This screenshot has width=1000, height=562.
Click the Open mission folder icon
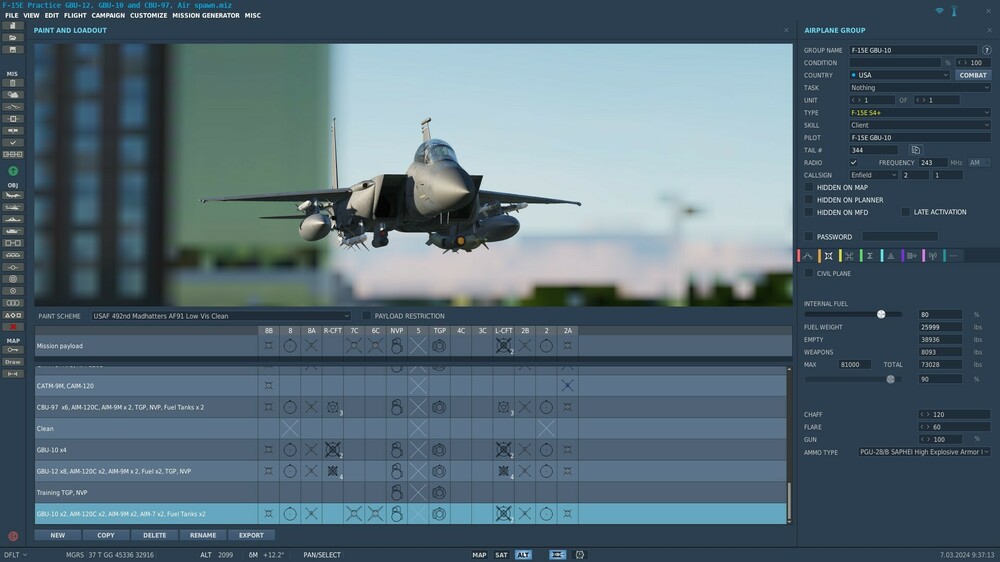click(13, 37)
